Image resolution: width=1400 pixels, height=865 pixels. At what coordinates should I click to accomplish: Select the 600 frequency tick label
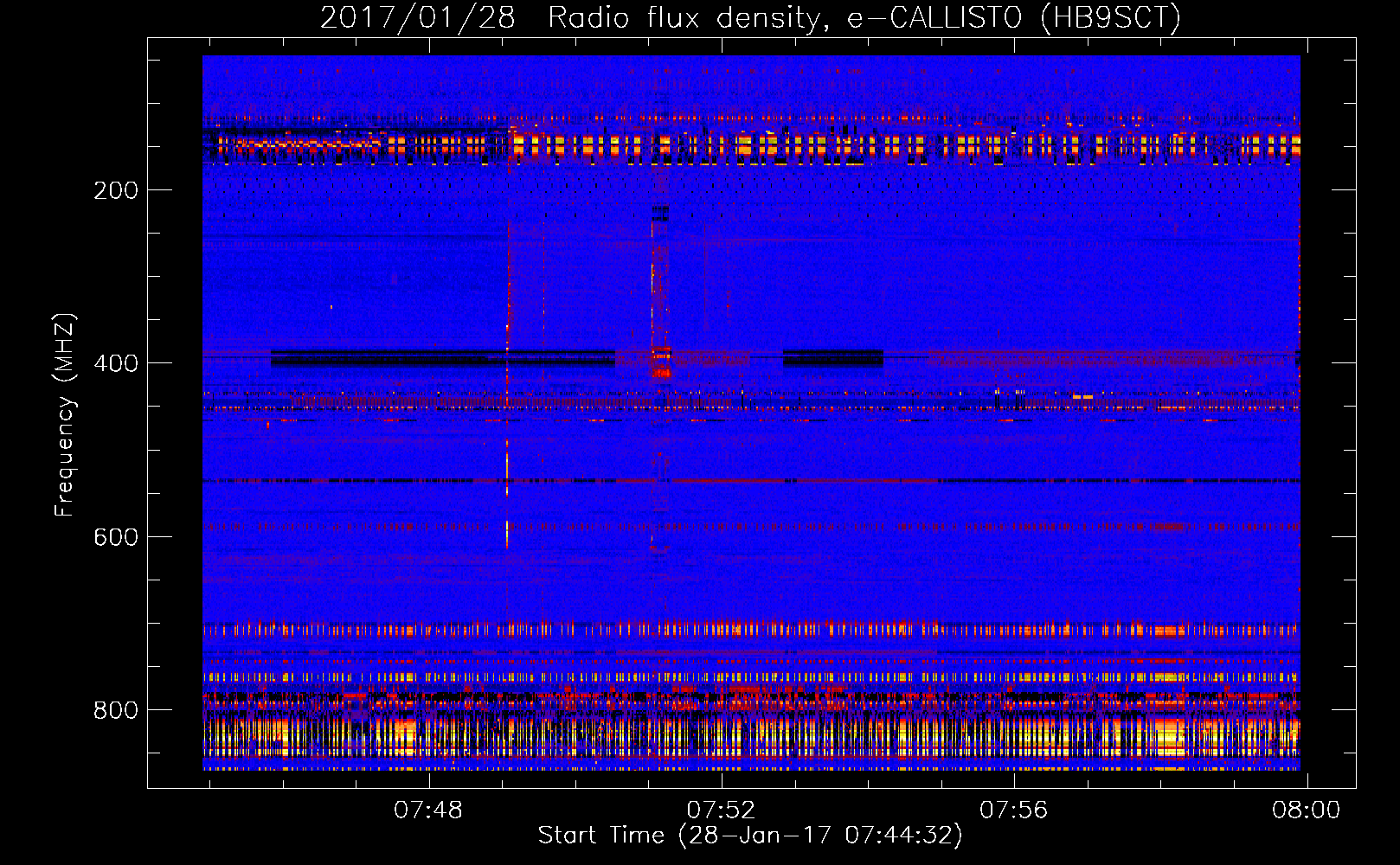(116, 537)
